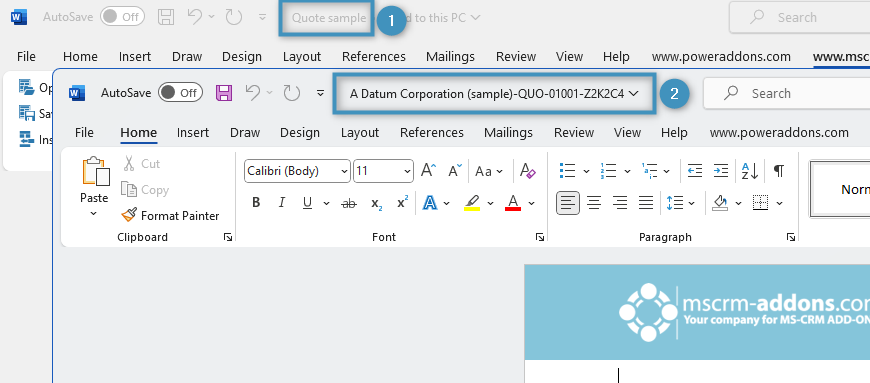Open the Help tab in the back window
870x383 pixels.
[x=616, y=57]
